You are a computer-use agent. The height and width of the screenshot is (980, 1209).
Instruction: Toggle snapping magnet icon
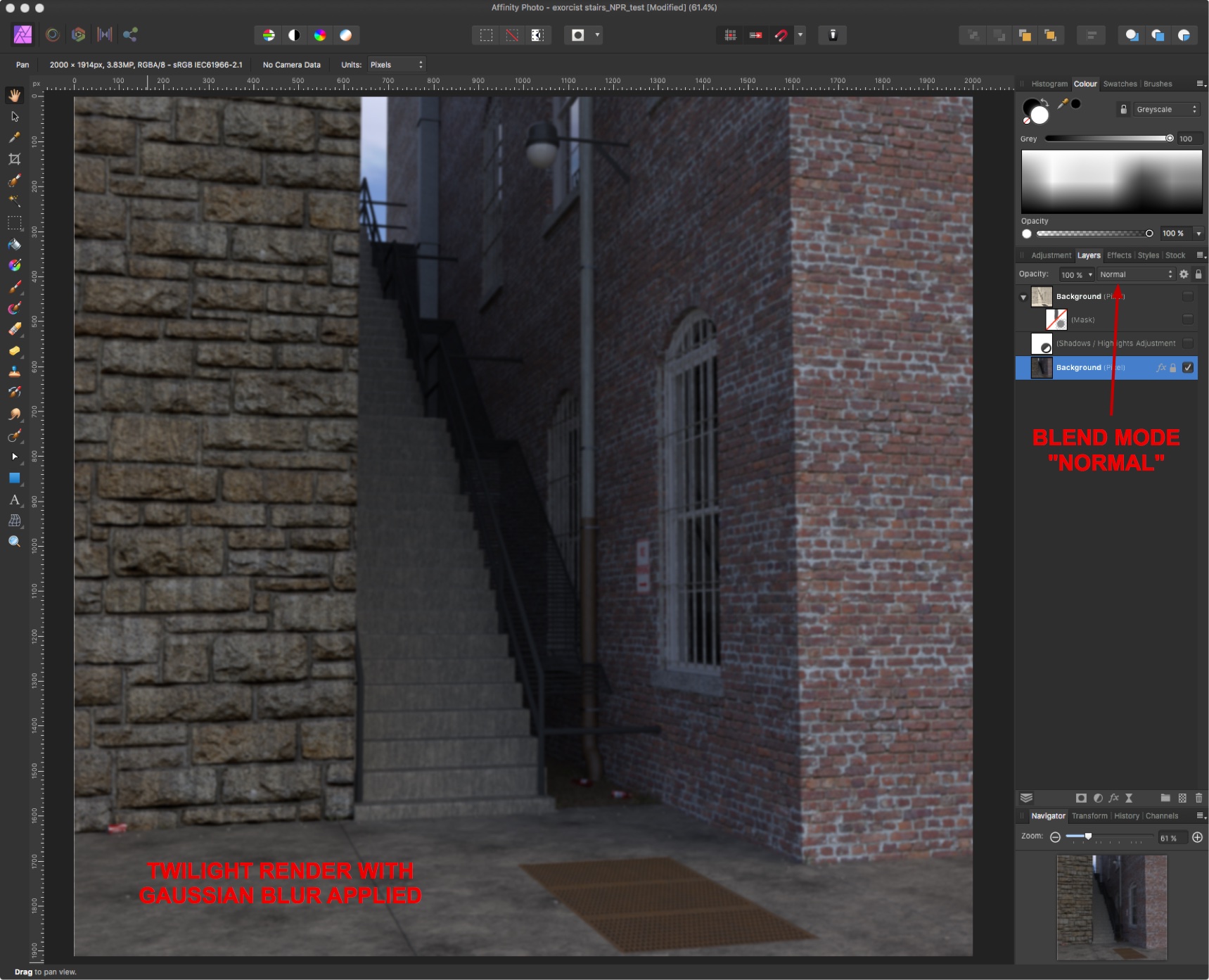(781, 35)
